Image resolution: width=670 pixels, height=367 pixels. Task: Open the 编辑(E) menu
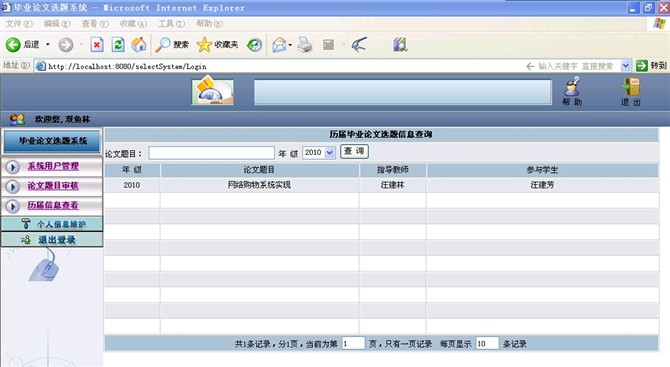point(57,23)
